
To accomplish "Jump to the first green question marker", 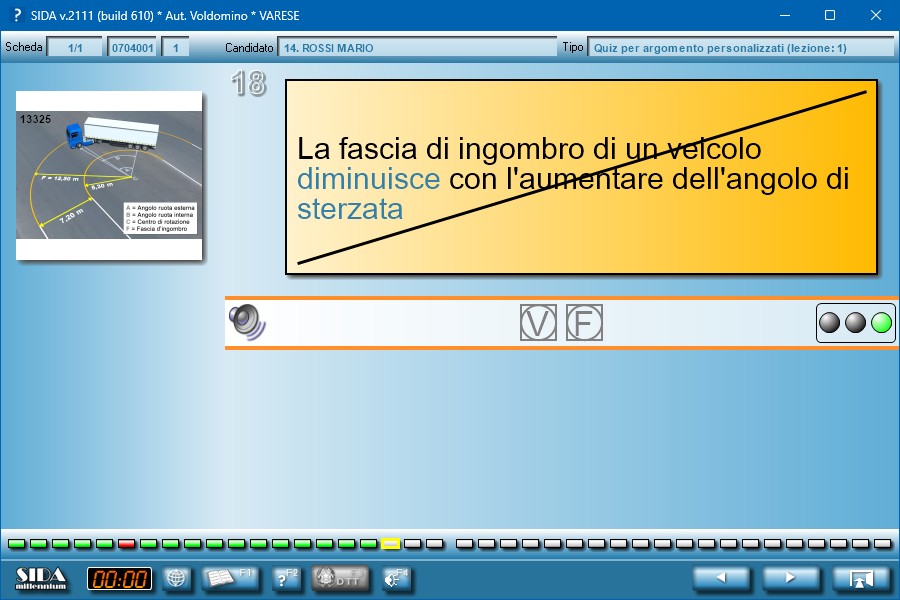I will coord(17,544).
